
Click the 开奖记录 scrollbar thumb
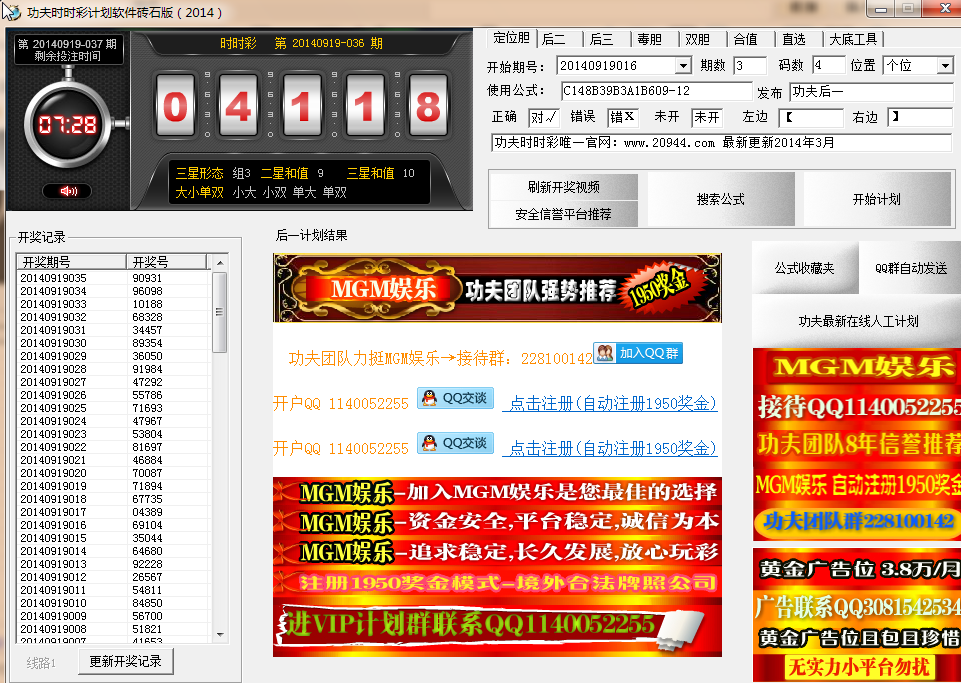219,312
